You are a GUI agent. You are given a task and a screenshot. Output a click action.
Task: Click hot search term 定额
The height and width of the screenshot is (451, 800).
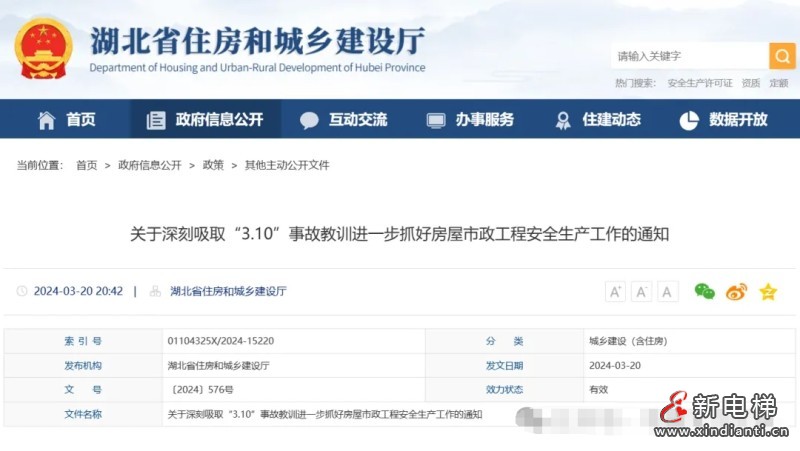[779, 83]
